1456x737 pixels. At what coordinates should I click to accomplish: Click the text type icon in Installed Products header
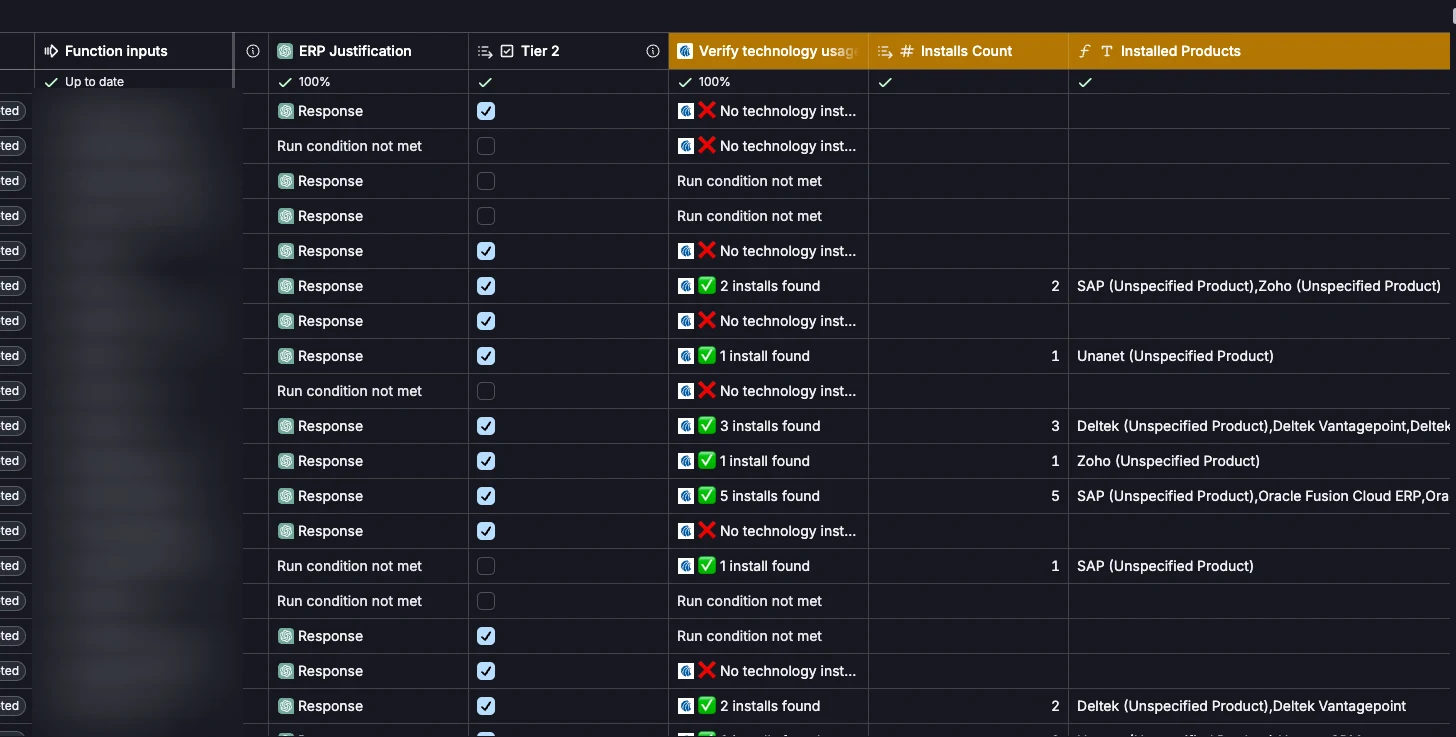coord(1107,51)
